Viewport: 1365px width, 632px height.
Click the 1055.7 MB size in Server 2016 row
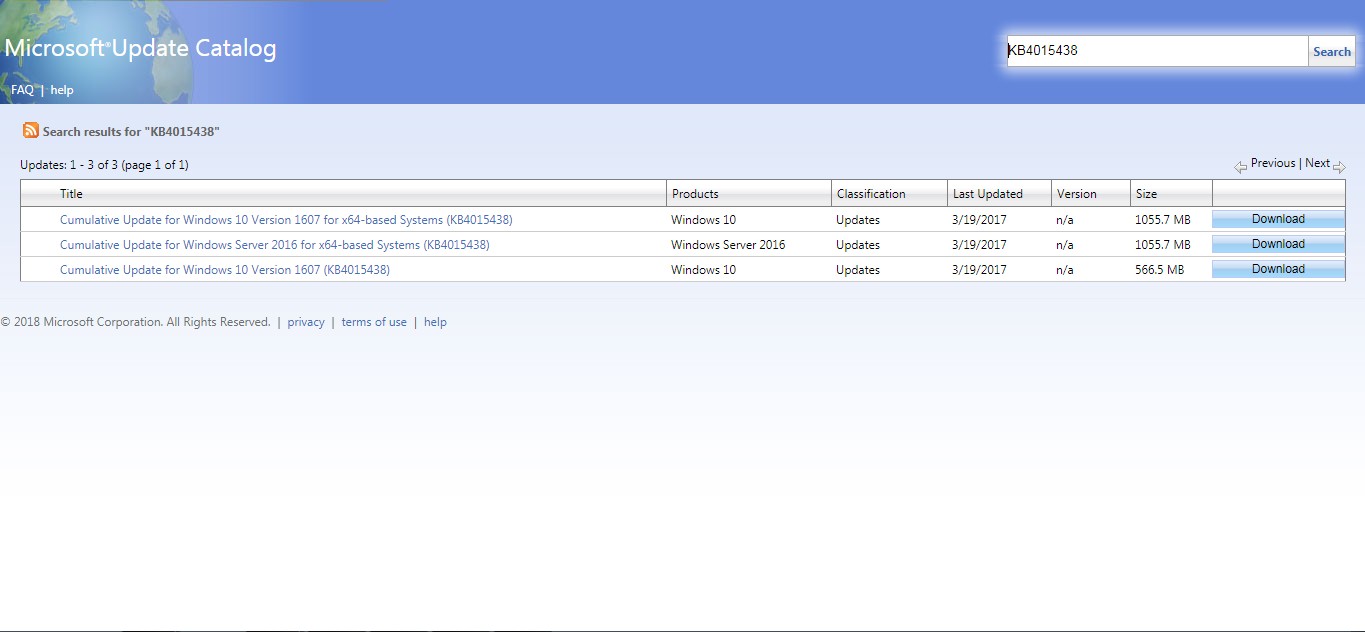click(1163, 245)
